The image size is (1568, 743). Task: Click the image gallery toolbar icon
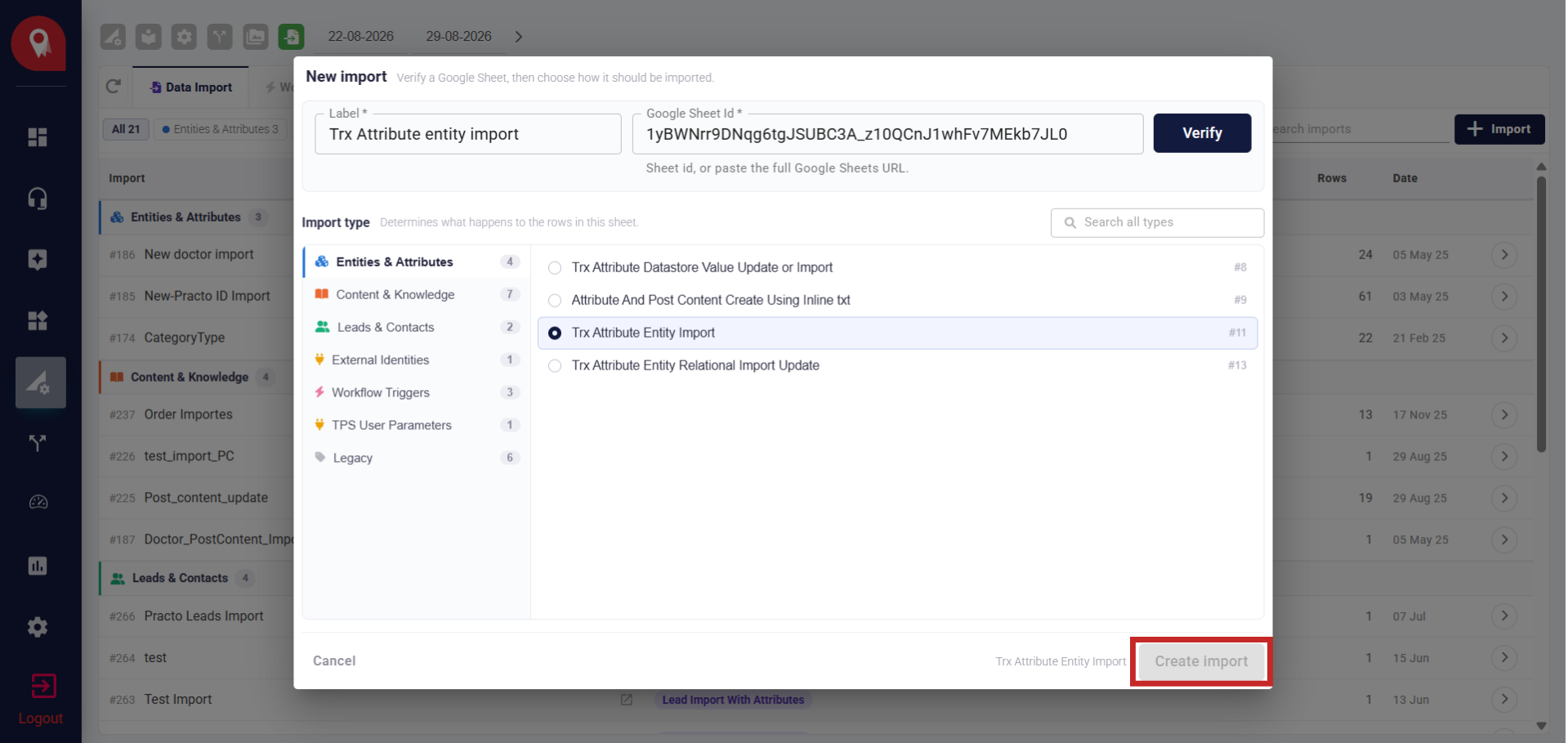256,37
